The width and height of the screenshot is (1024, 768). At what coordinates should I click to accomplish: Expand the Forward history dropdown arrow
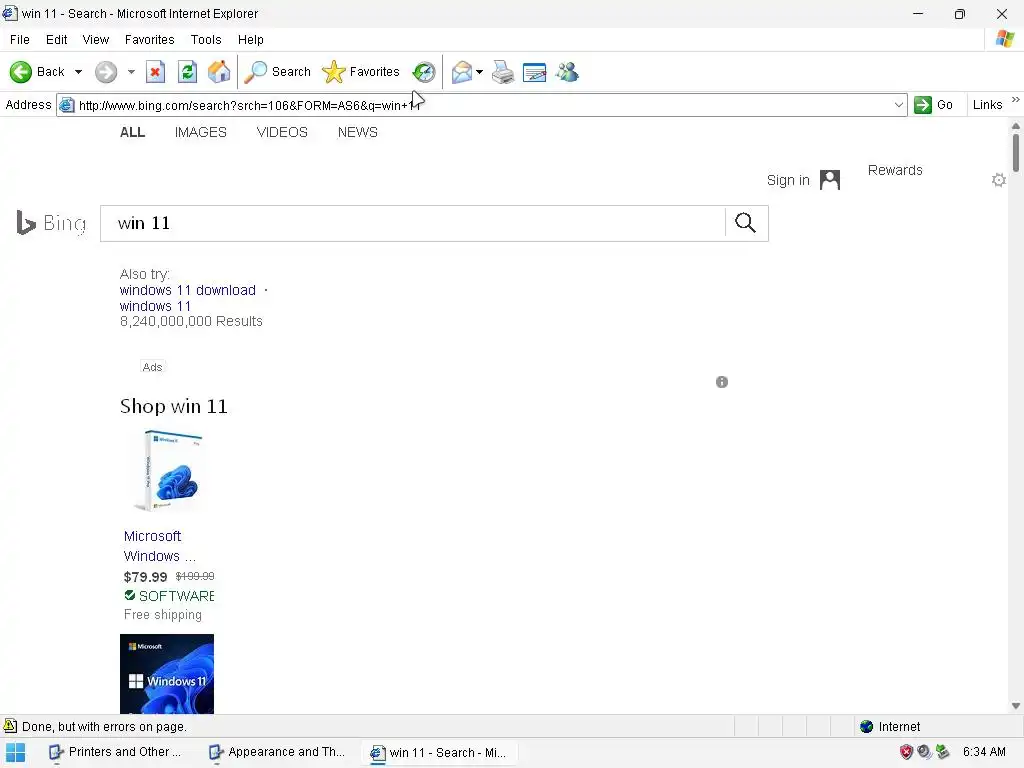[x=131, y=72]
